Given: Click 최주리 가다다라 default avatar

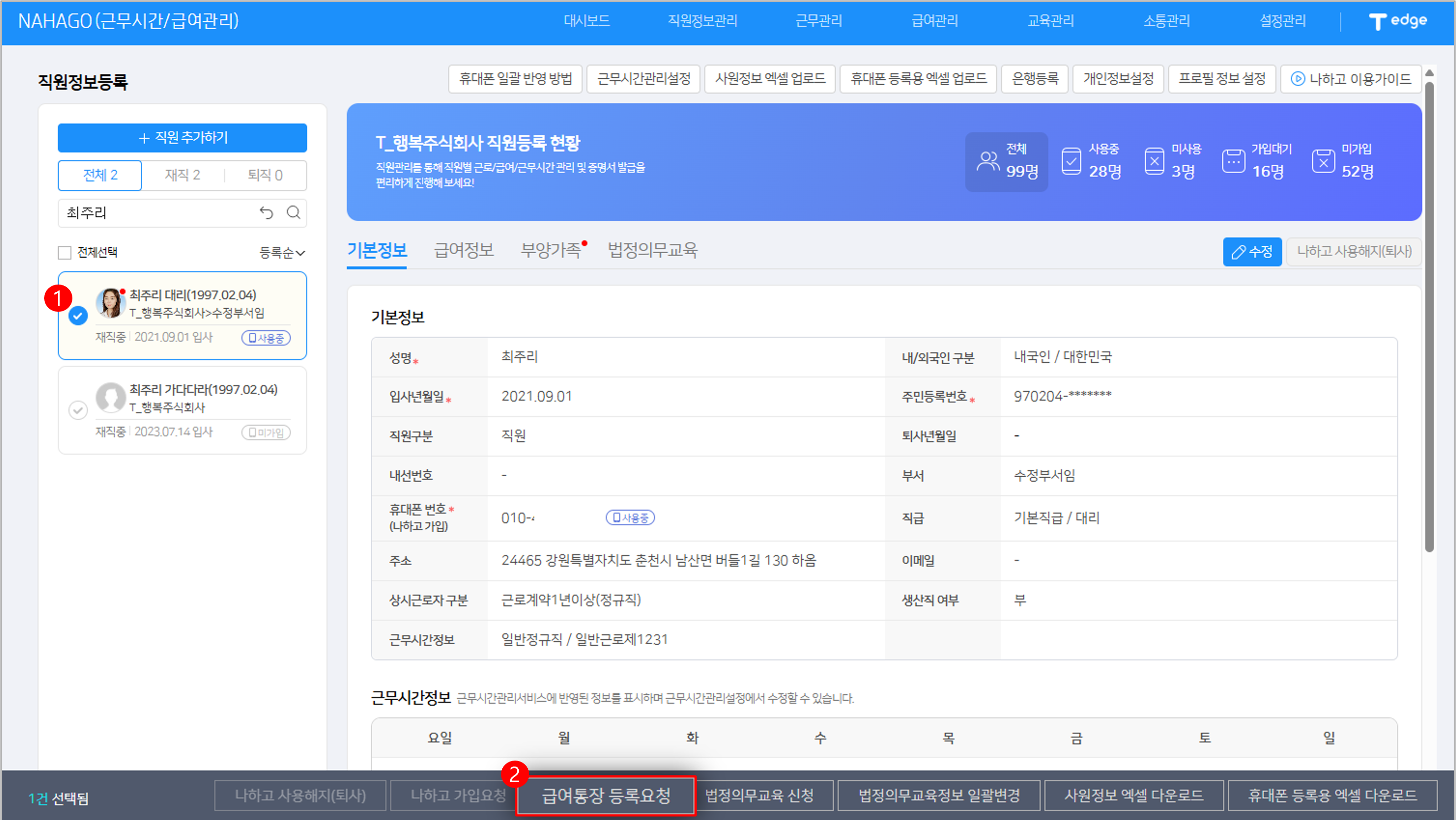Looking at the screenshot, I should [110, 397].
